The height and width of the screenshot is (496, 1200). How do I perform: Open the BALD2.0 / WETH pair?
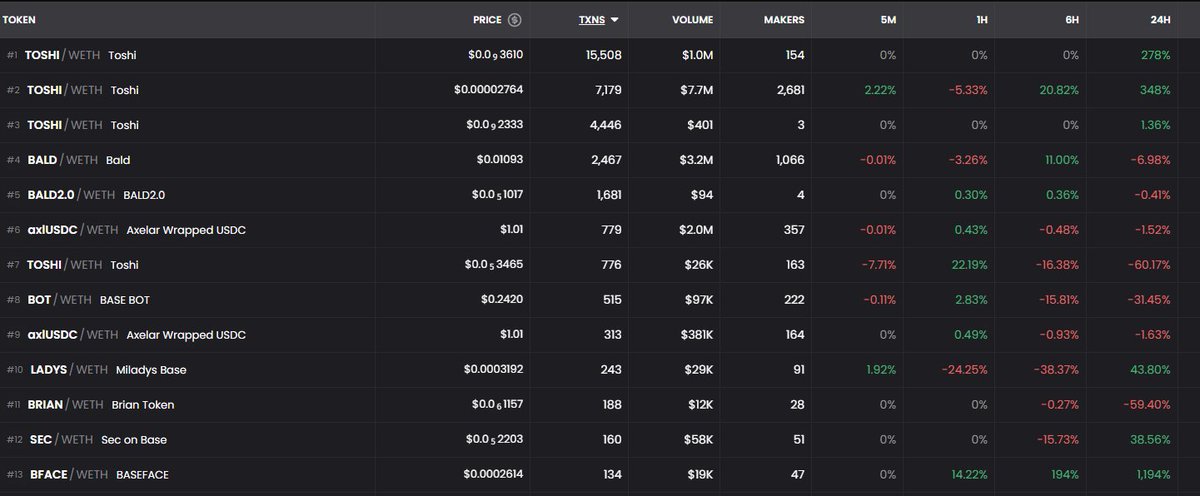600,195
